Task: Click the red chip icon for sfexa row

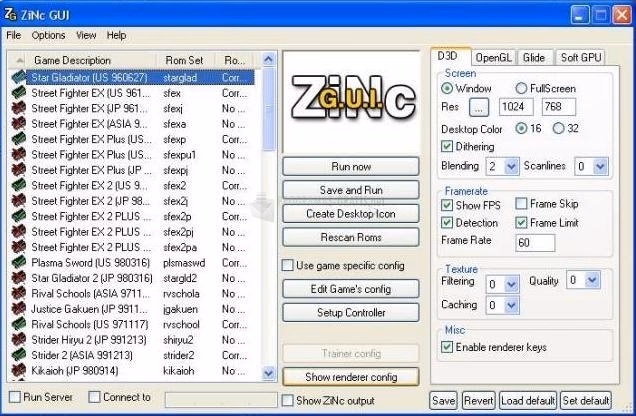Action: [19, 123]
